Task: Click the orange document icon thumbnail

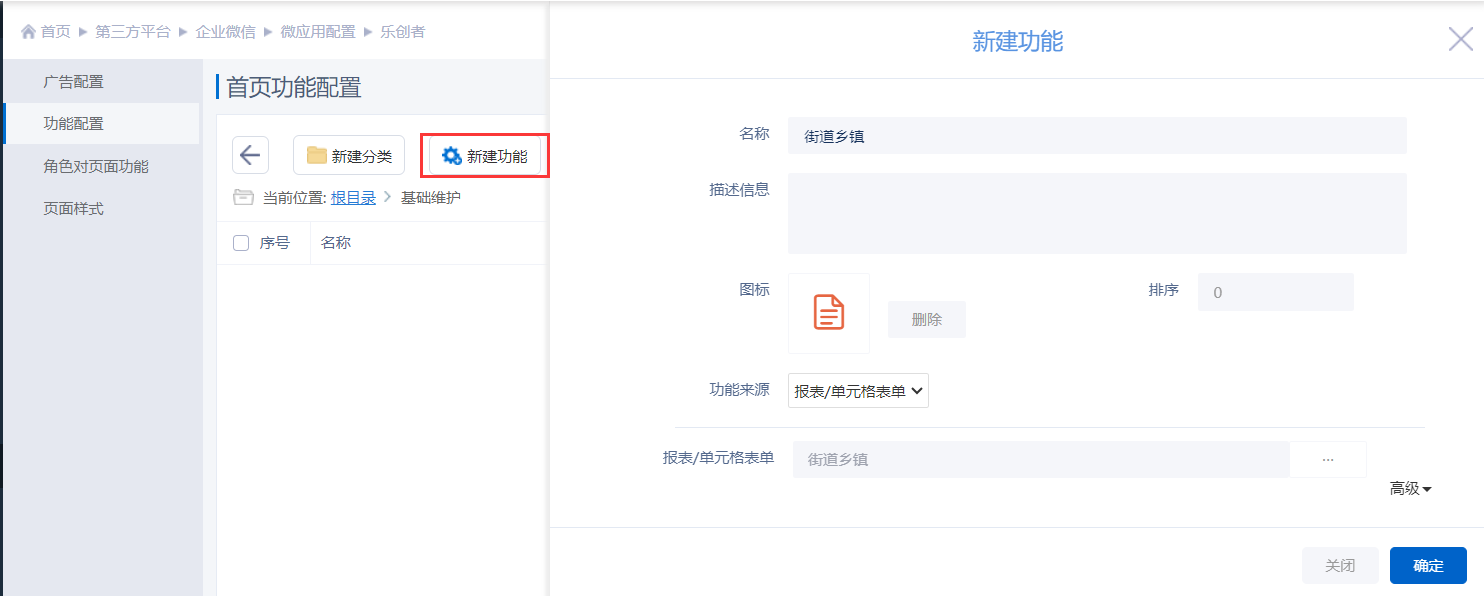Action: click(x=828, y=313)
